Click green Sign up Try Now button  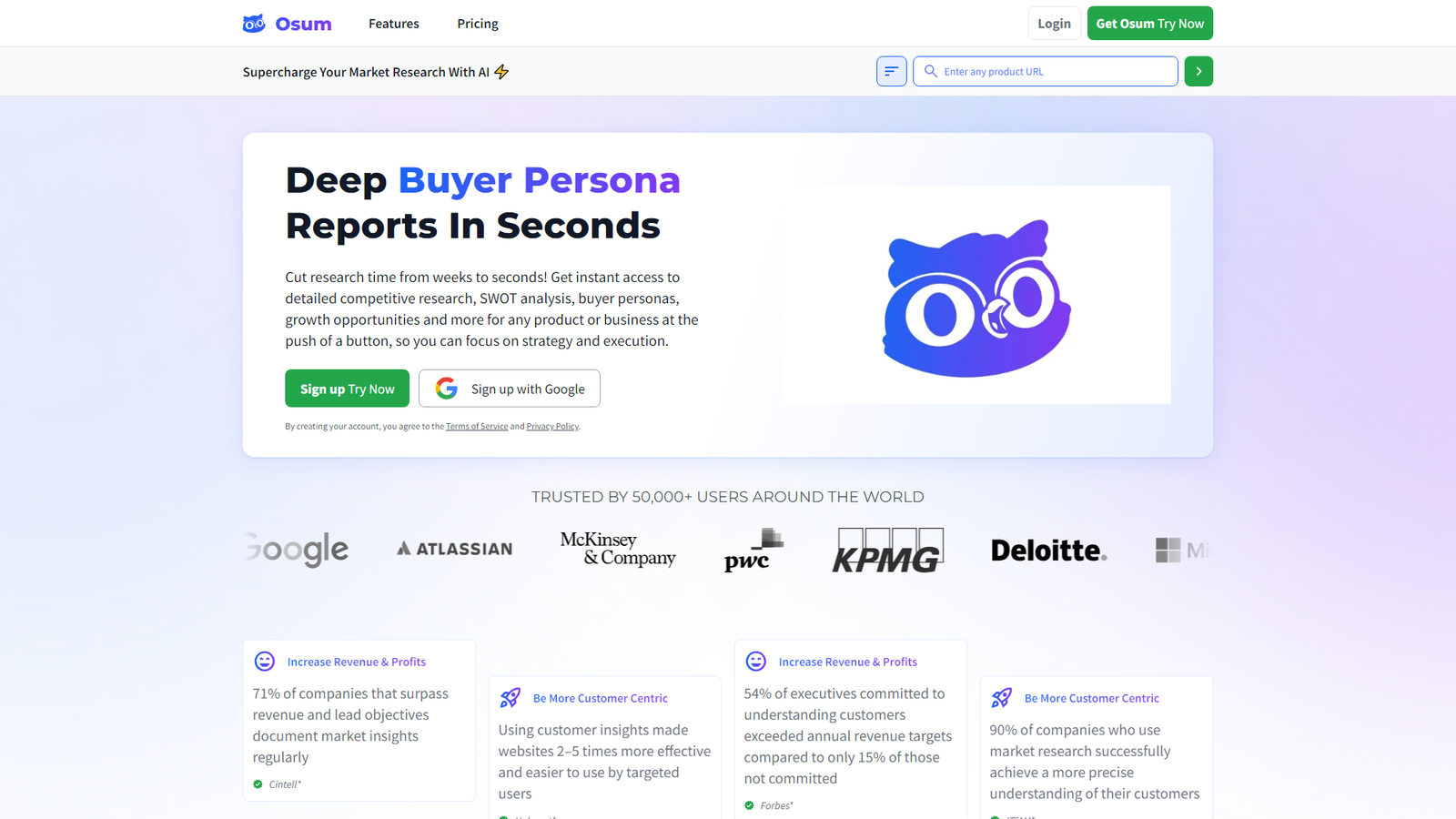[347, 389]
